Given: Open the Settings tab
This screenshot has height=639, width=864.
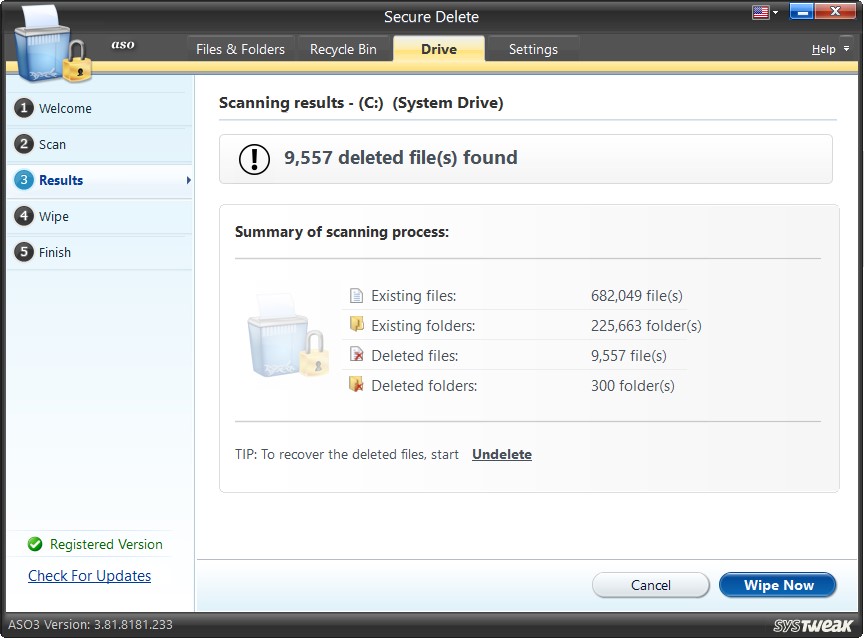Looking at the screenshot, I should click(533, 48).
